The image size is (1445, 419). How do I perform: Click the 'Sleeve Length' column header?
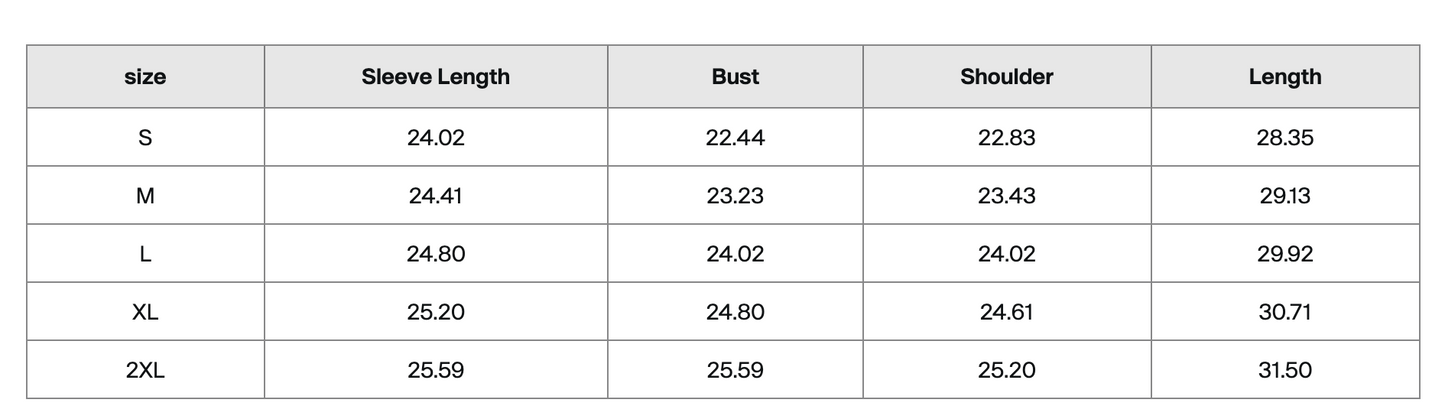click(x=436, y=77)
